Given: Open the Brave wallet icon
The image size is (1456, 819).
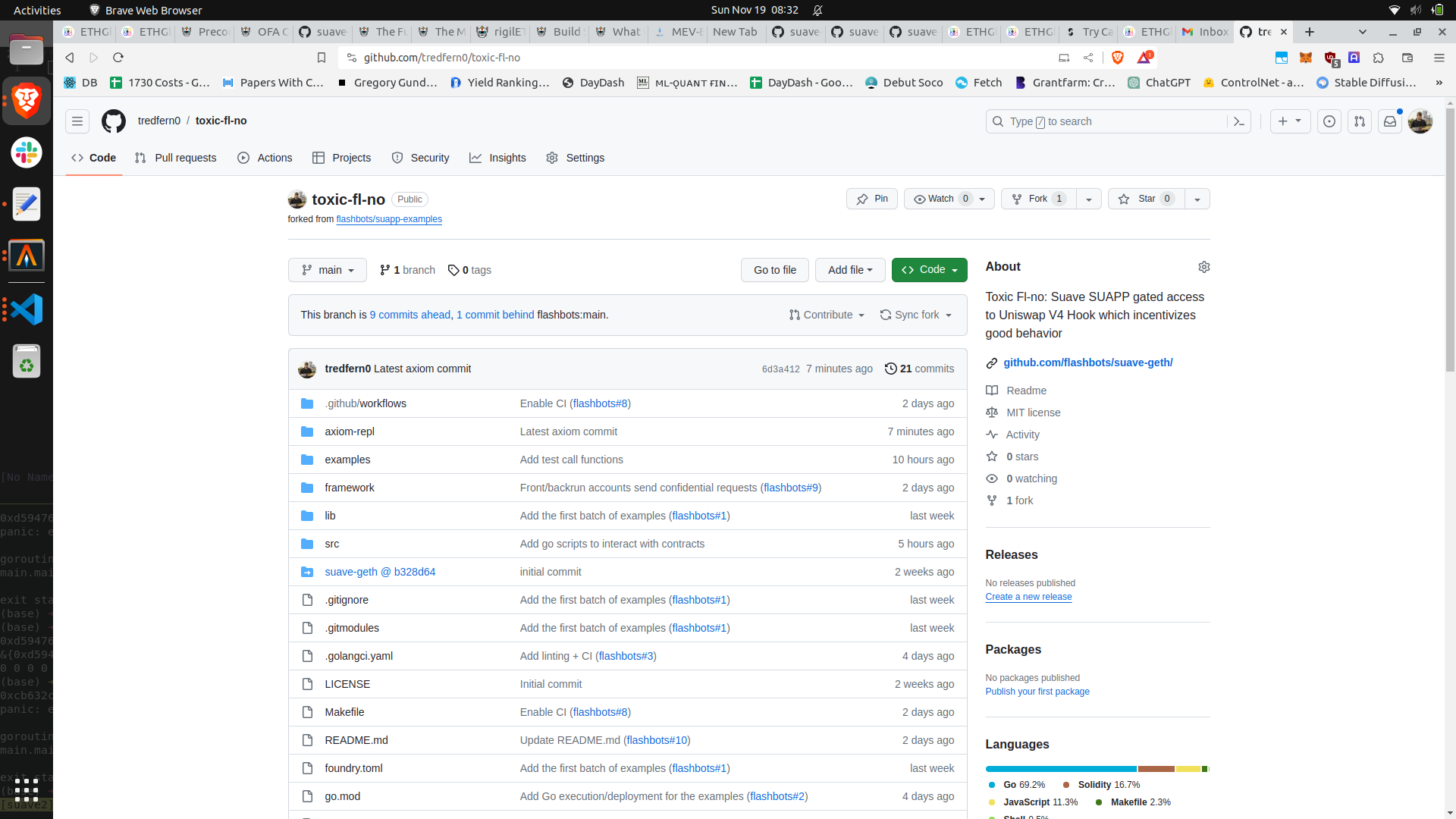Looking at the screenshot, I should pos(1407,58).
